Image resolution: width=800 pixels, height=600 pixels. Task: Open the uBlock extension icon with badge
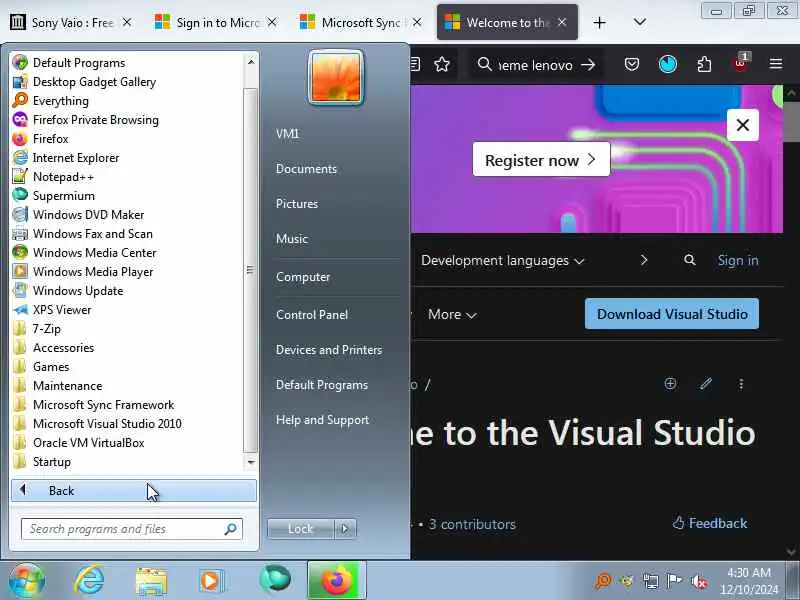(x=741, y=63)
